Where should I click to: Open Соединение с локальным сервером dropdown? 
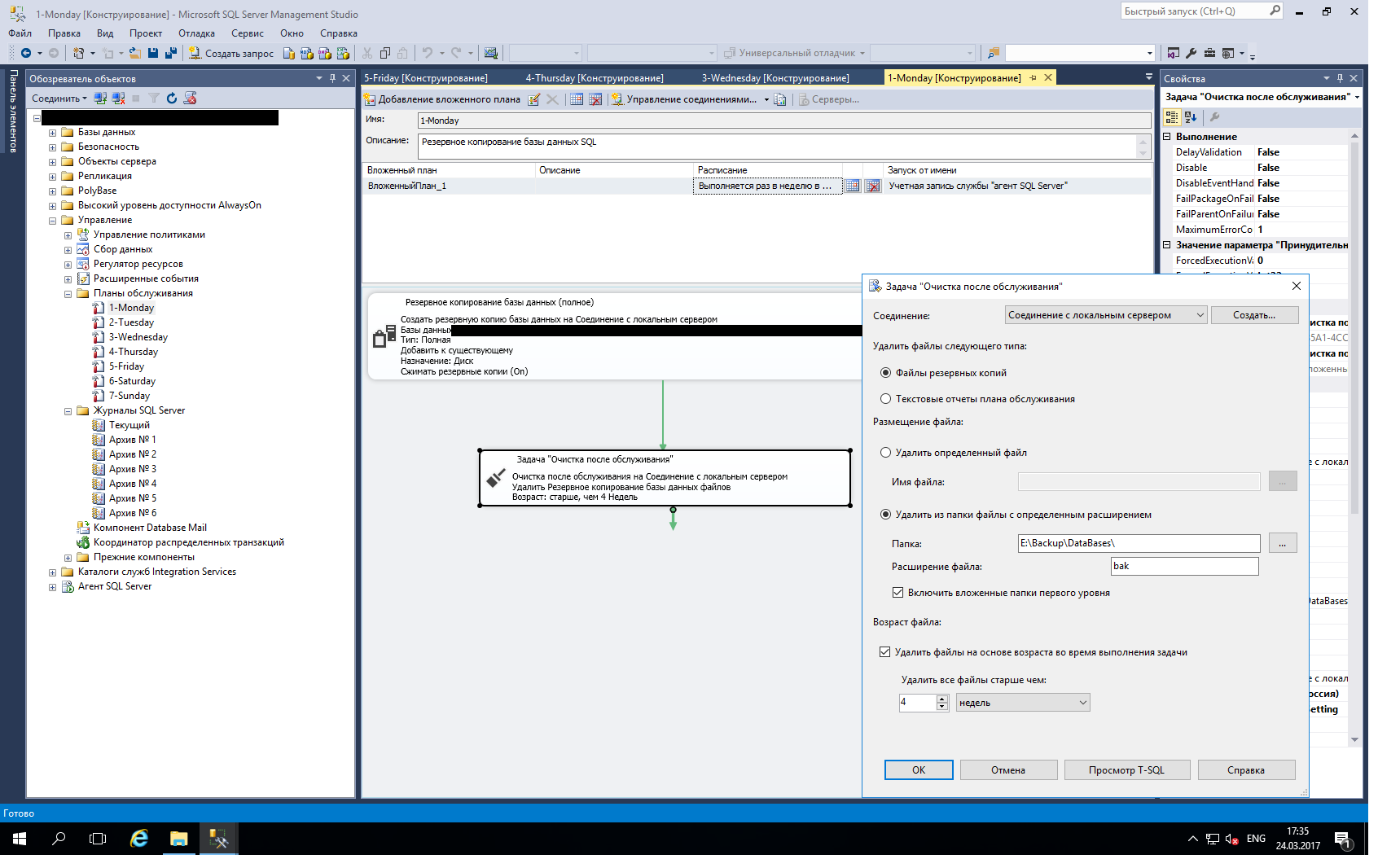tap(1106, 315)
